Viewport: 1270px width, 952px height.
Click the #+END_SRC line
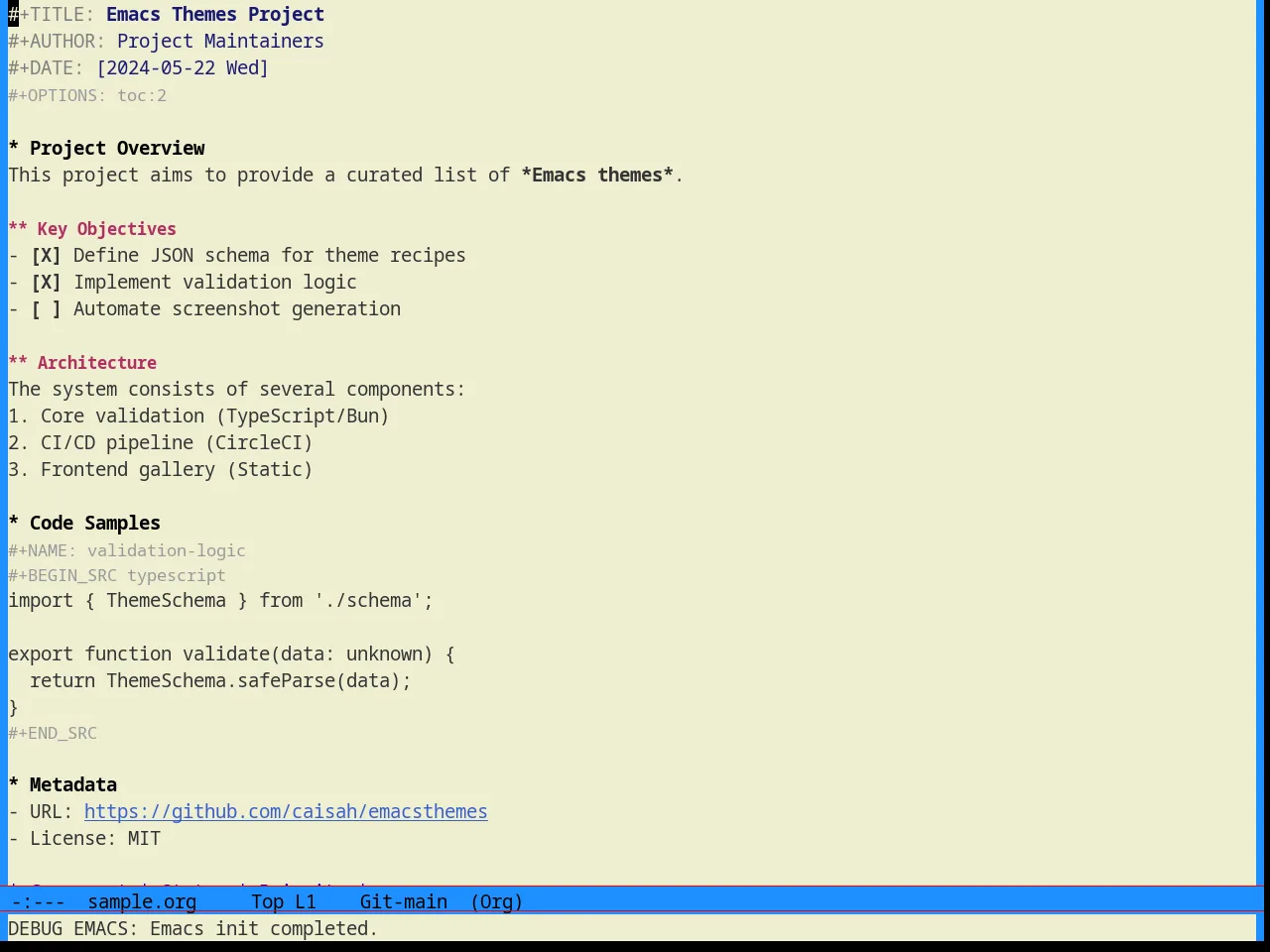tap(53, 734)
